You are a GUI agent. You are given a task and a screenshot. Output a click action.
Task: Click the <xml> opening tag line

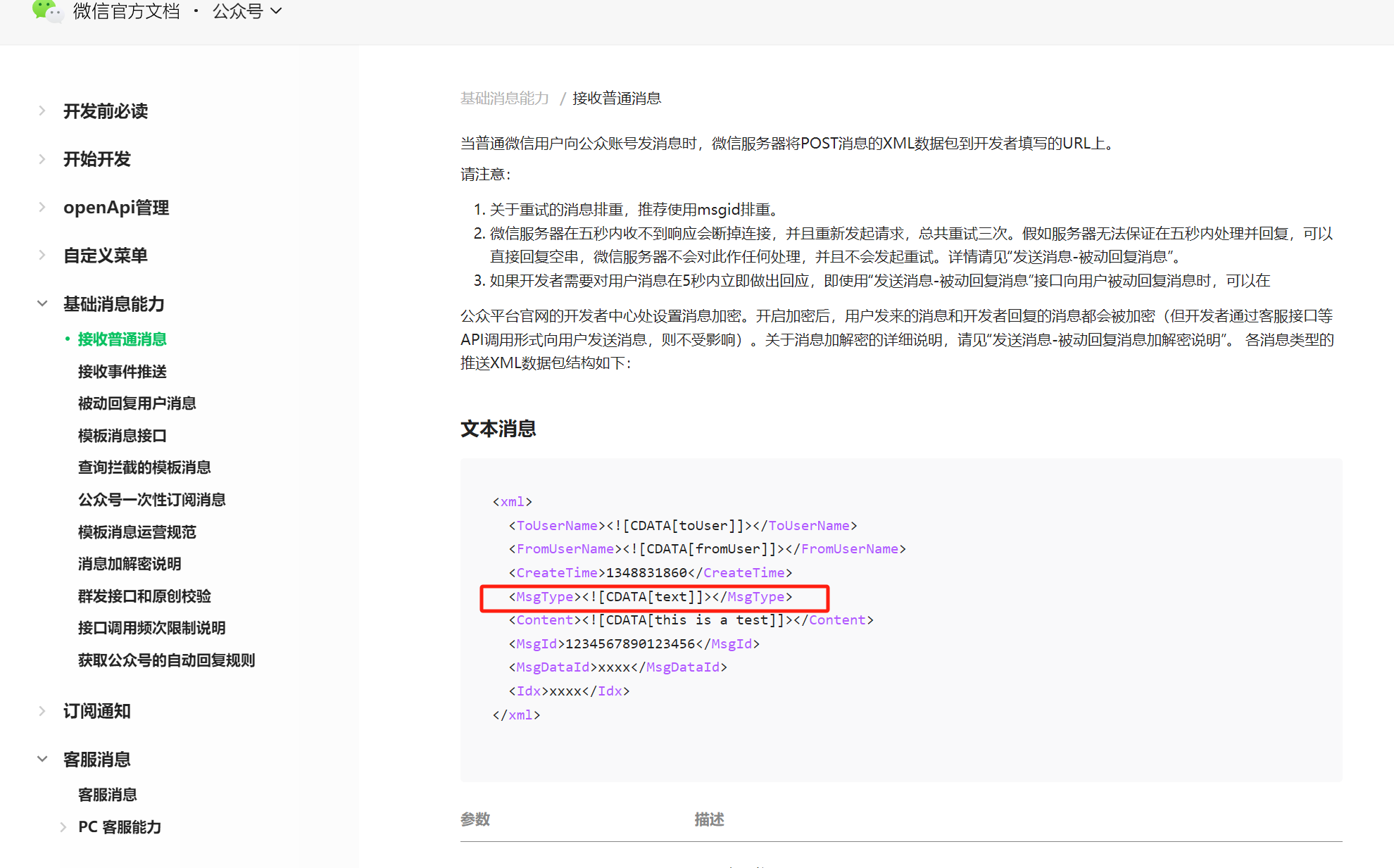click(513, 502)
